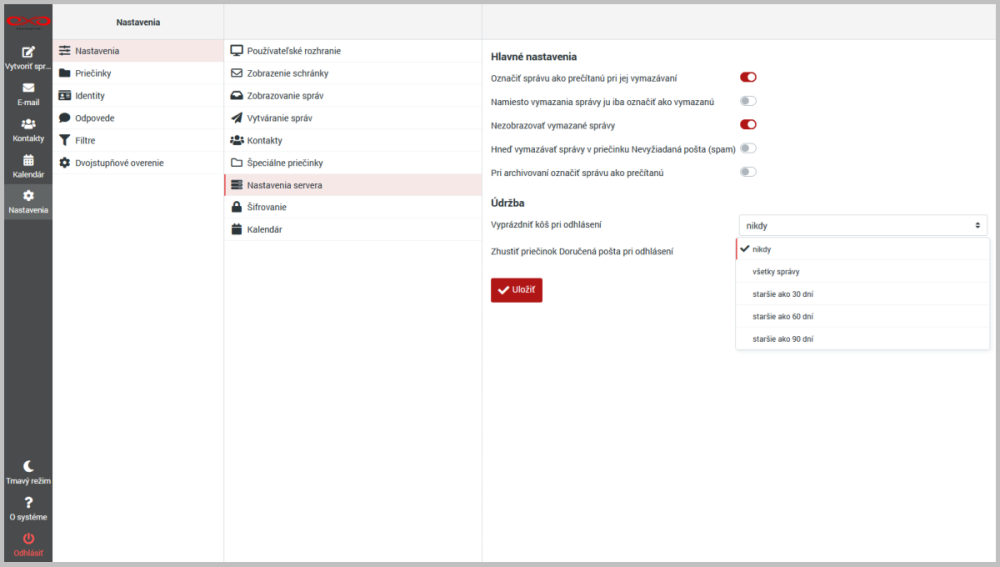Click the Tmavý režim label

(28, 481)
